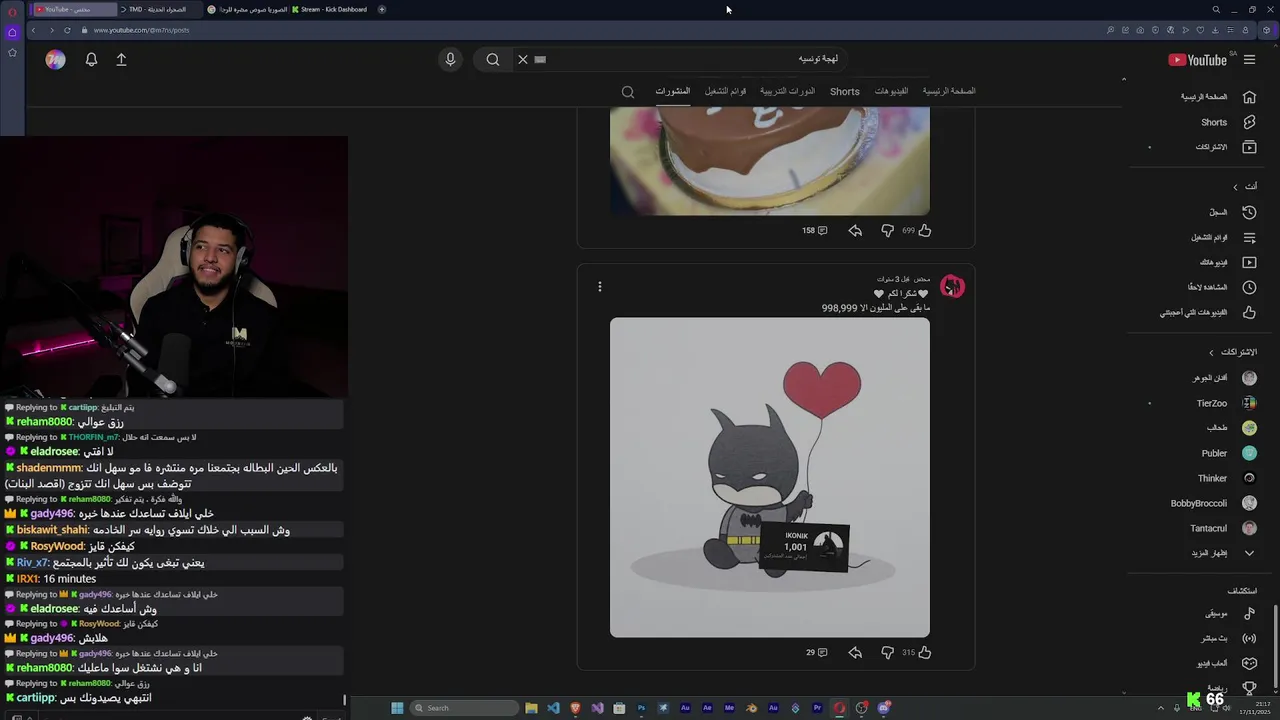The height and width of the screenshot is (720, 1280).
Task: Open Premiere Pro from the taskbar
Action: [x=817, y=708]
